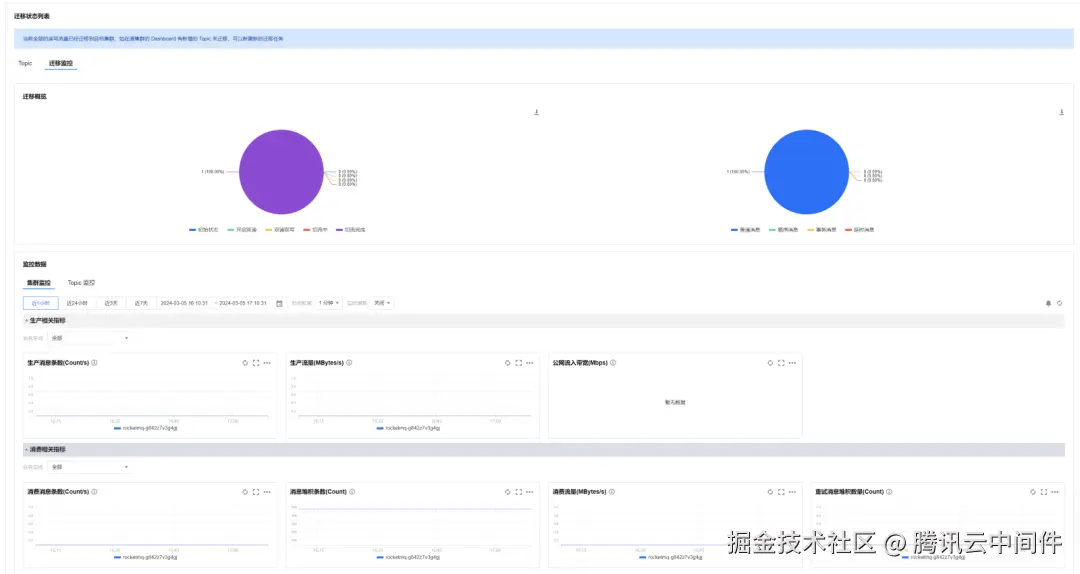Click the blue pie chart slice

click(x=807, y=172)
